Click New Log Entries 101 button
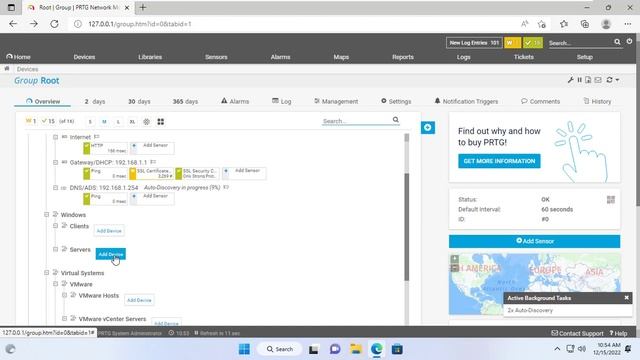640x360 pixels. click(474, 43)
